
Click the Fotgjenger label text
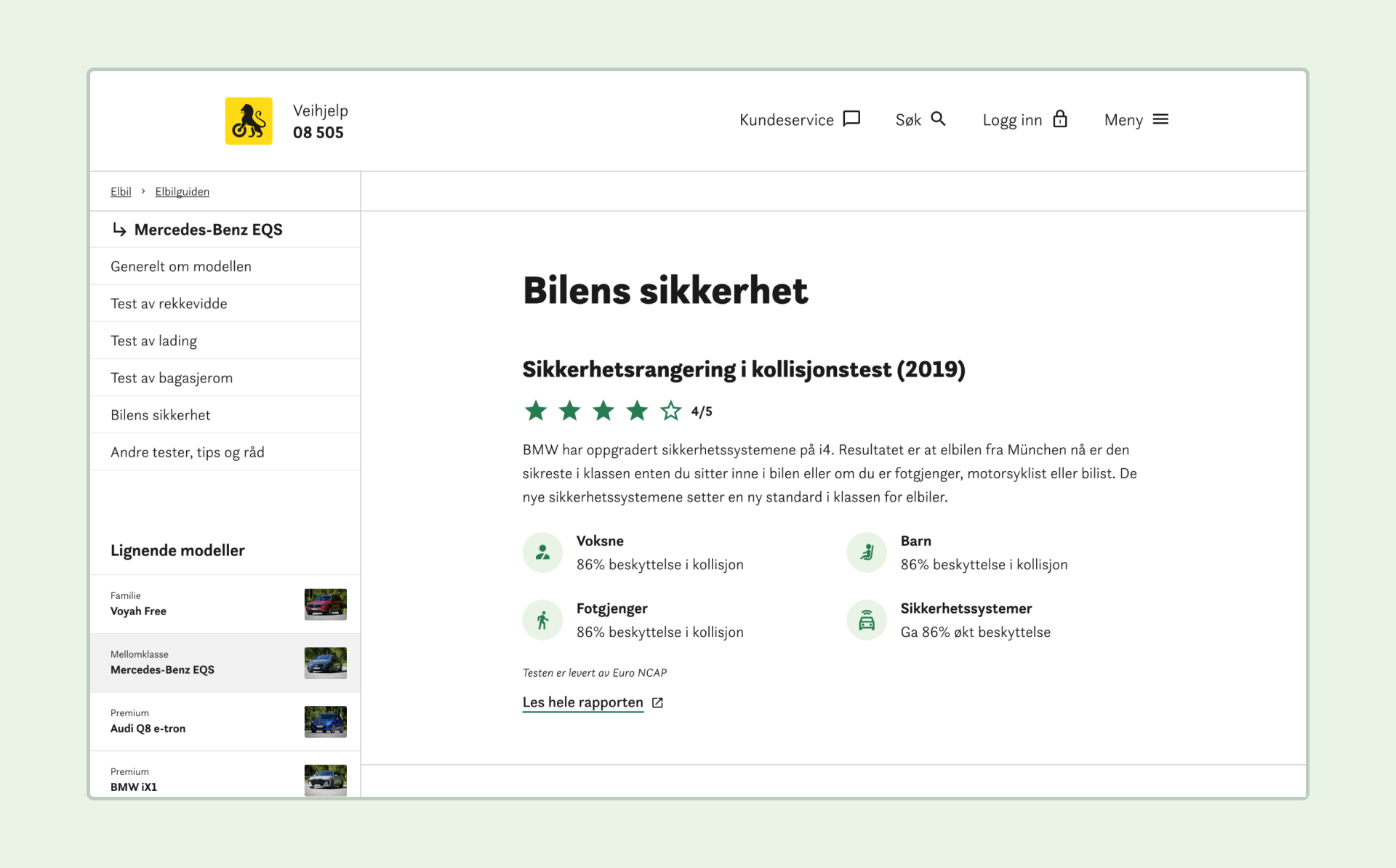pyautogui.click(x=611, y=608)
